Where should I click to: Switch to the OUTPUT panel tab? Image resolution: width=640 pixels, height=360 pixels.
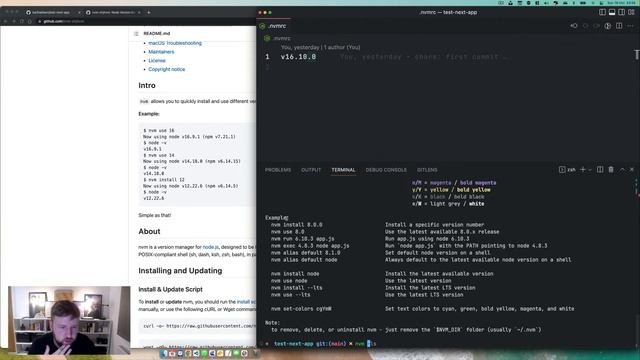click(x=311, y=170)
